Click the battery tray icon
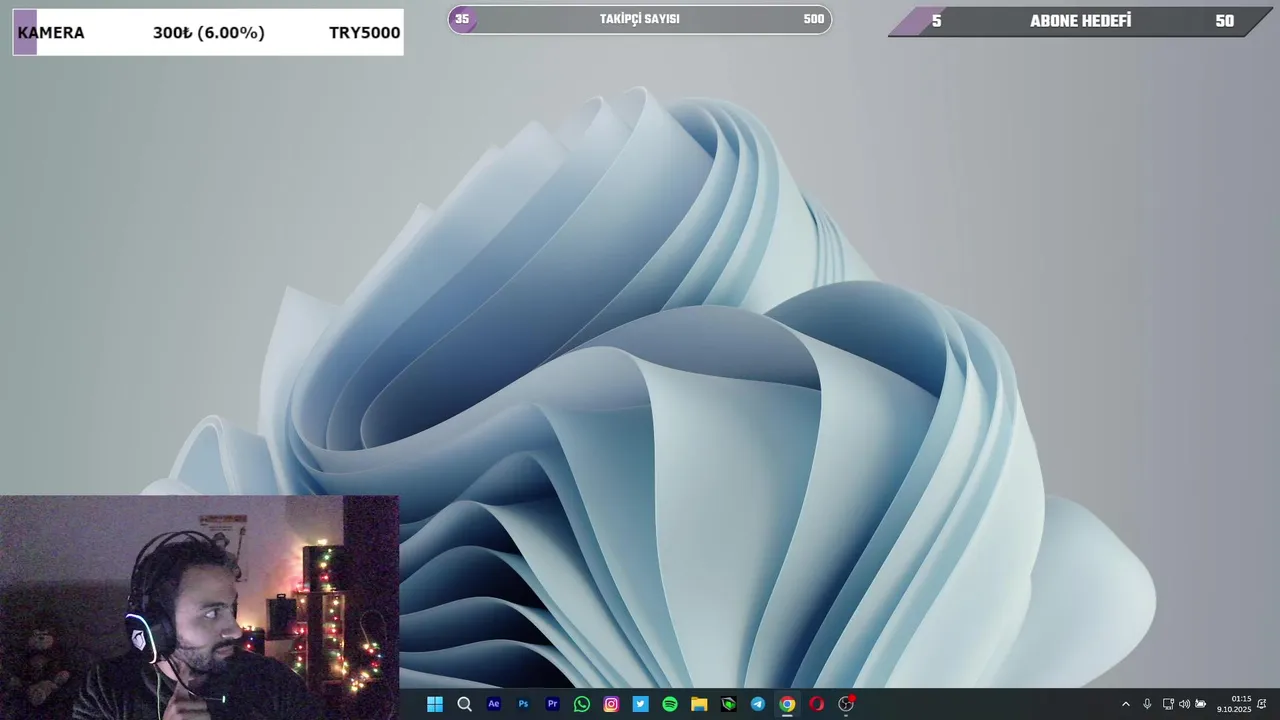 click(x=1201, y=704)
